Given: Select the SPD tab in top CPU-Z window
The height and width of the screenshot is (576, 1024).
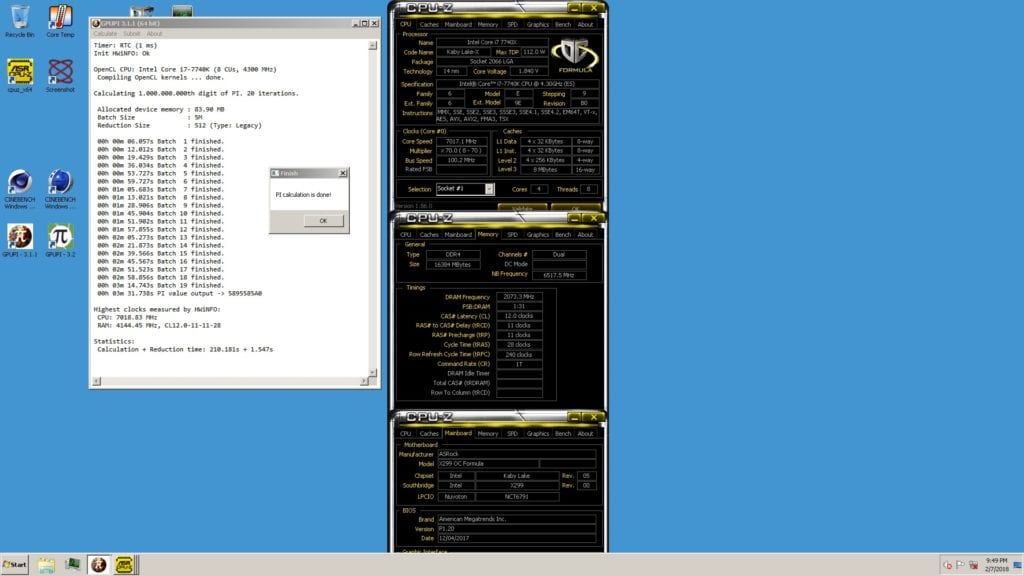Looking at the screenshot, I should click(513, 25).
